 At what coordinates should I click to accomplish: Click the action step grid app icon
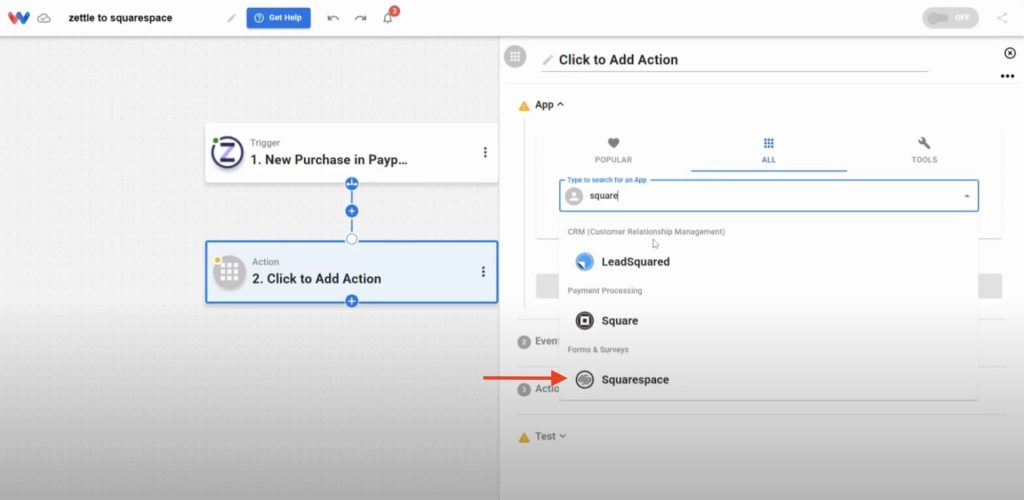[x=229, y=272]
